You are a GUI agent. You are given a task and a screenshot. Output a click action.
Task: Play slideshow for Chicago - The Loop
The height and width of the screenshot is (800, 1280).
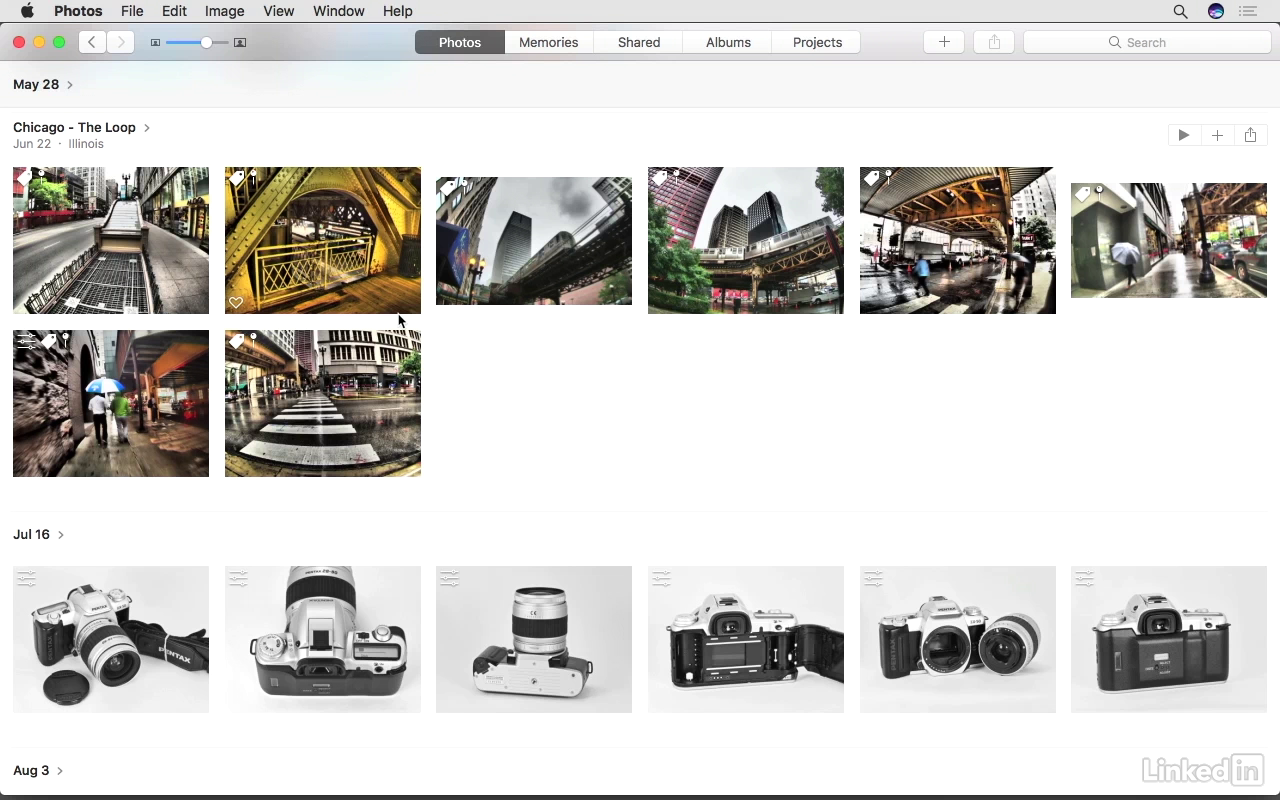[x=1184, y=135]
